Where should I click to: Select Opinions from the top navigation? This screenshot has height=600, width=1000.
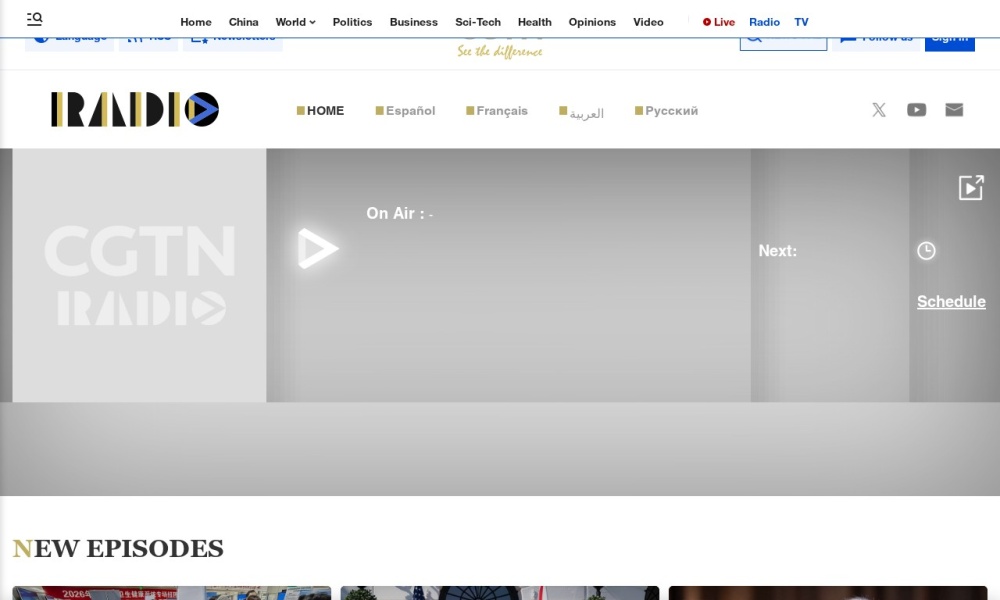pyautogui.click(x=592, y=22)
